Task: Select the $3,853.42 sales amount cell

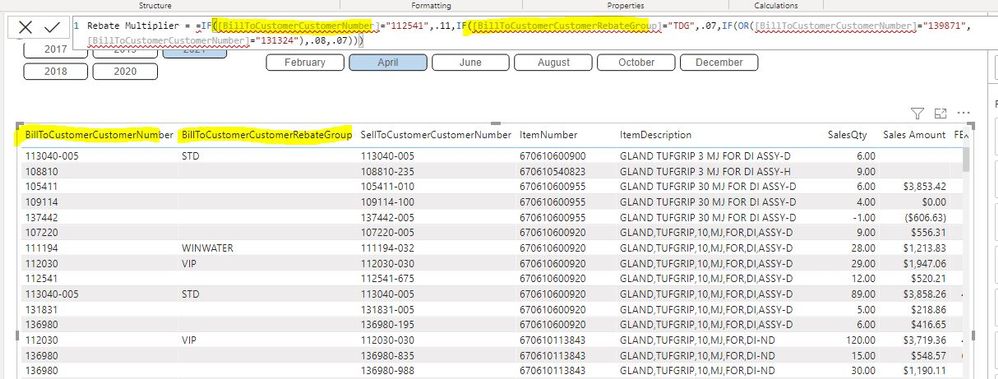Action: coord(924,187)
